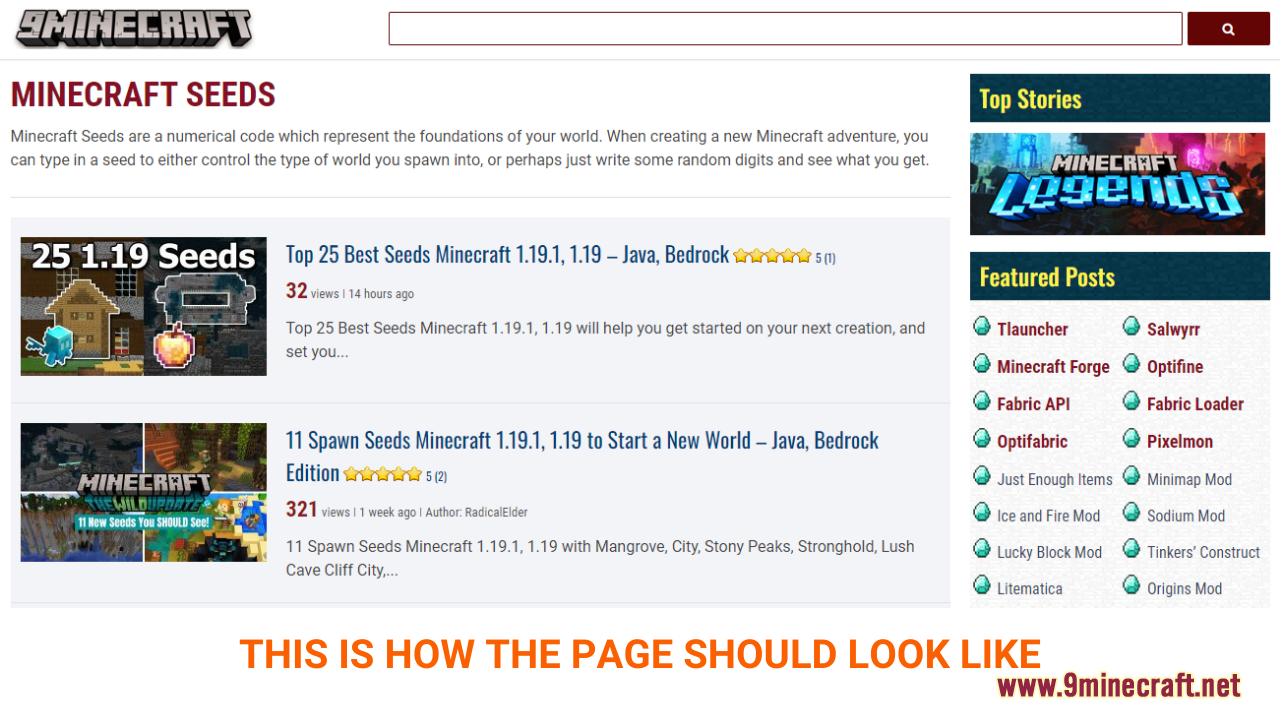Click diamond icon beside Tlauncher
1280x720 pixels.
[982, 327]
